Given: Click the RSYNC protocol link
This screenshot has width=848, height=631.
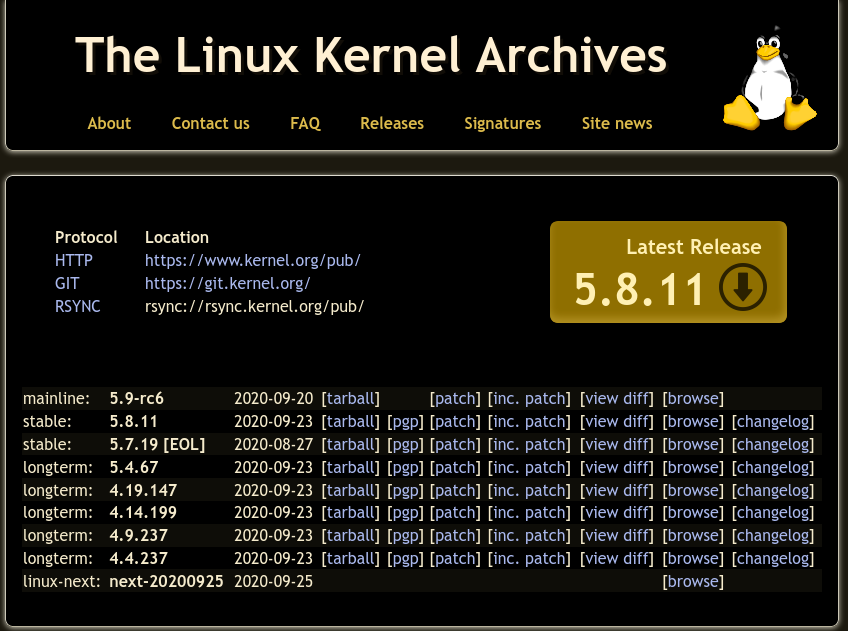Looking at the screenshot, I should [x=77, y=306].
